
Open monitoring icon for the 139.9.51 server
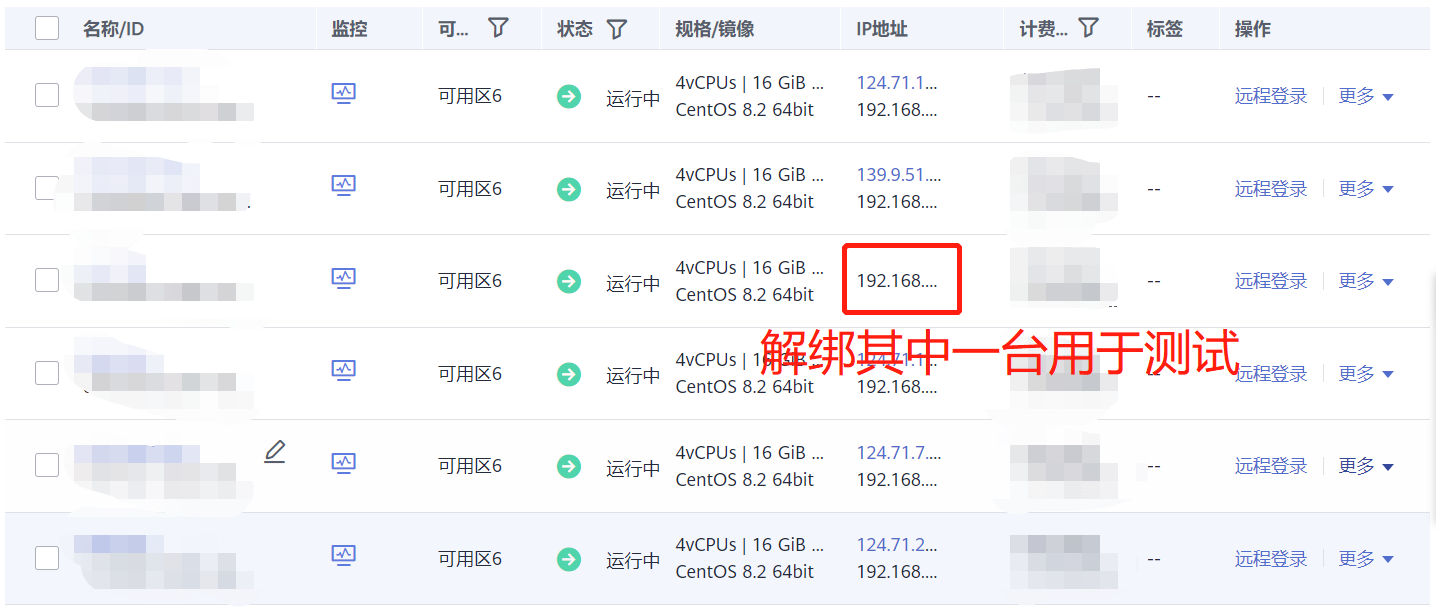[344, 185]
